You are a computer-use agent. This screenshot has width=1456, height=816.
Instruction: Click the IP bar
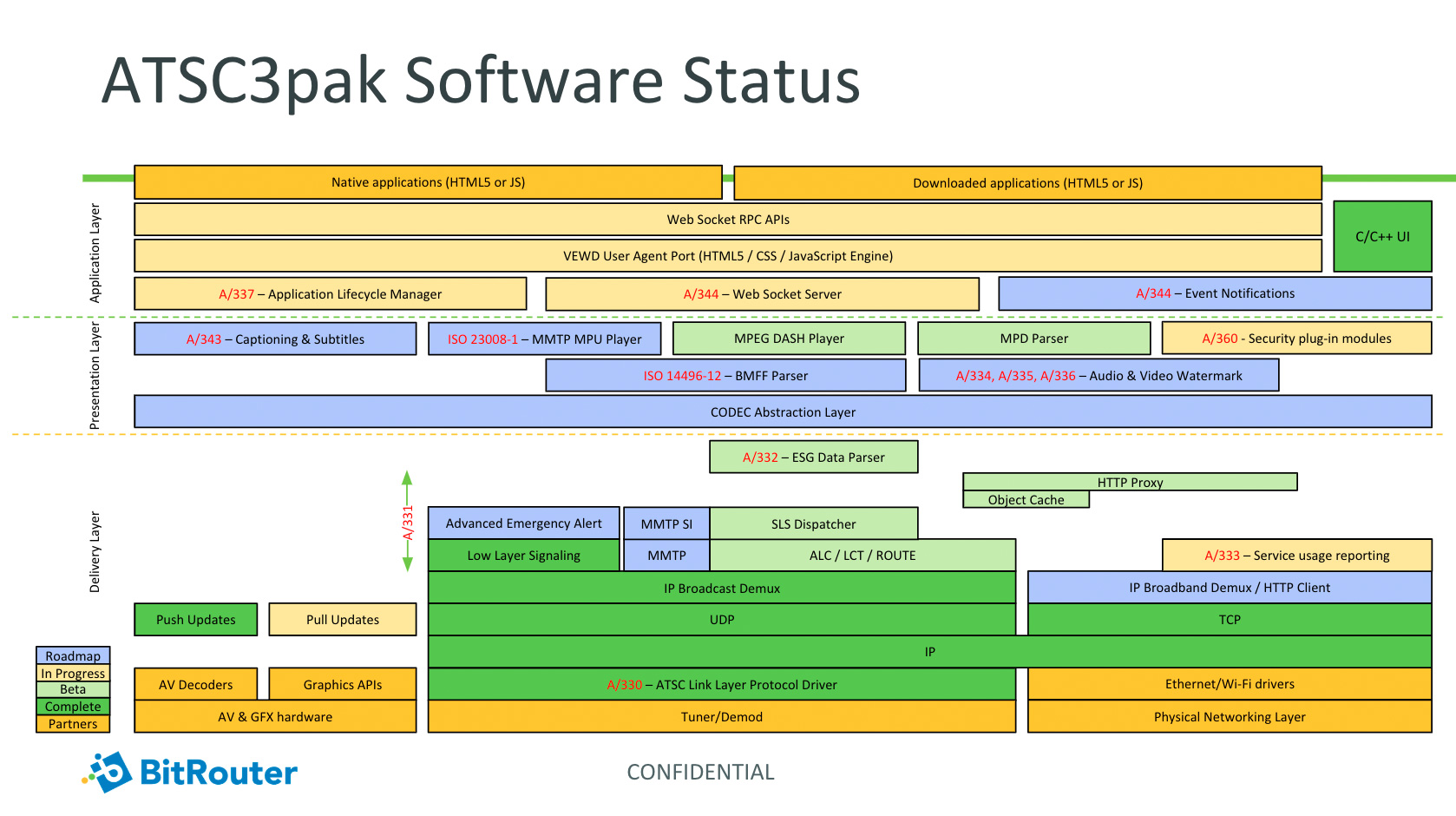pyautogui.click(x=930, y=651)
